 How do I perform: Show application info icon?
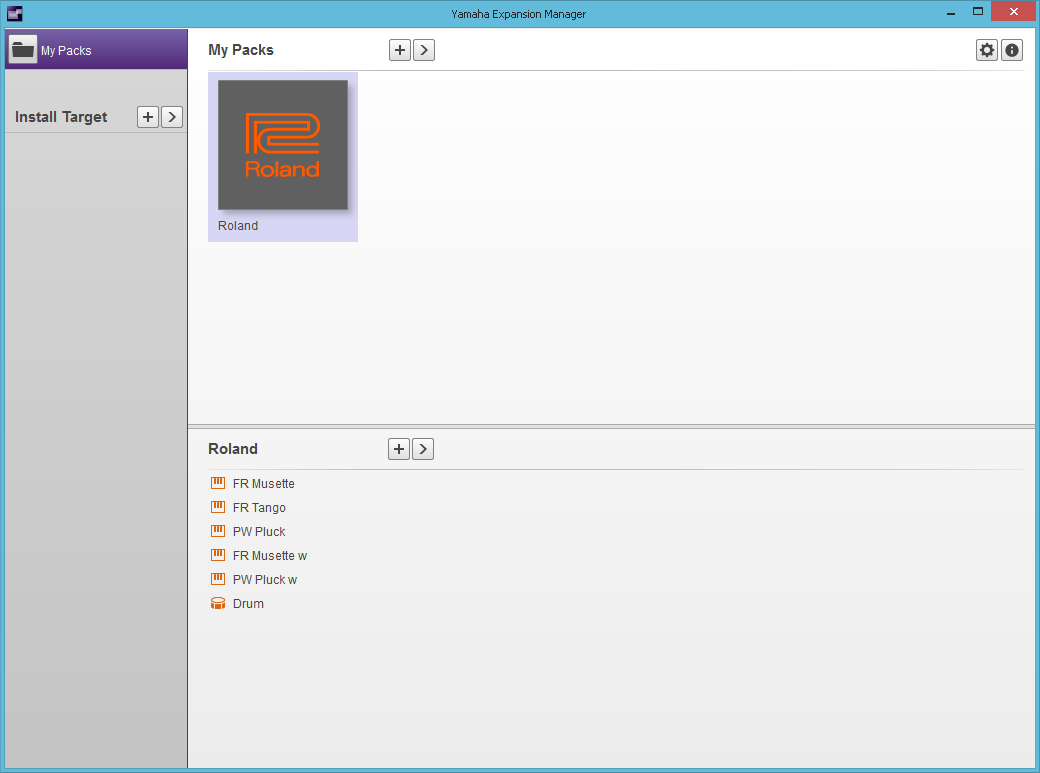coord(1011,50)
